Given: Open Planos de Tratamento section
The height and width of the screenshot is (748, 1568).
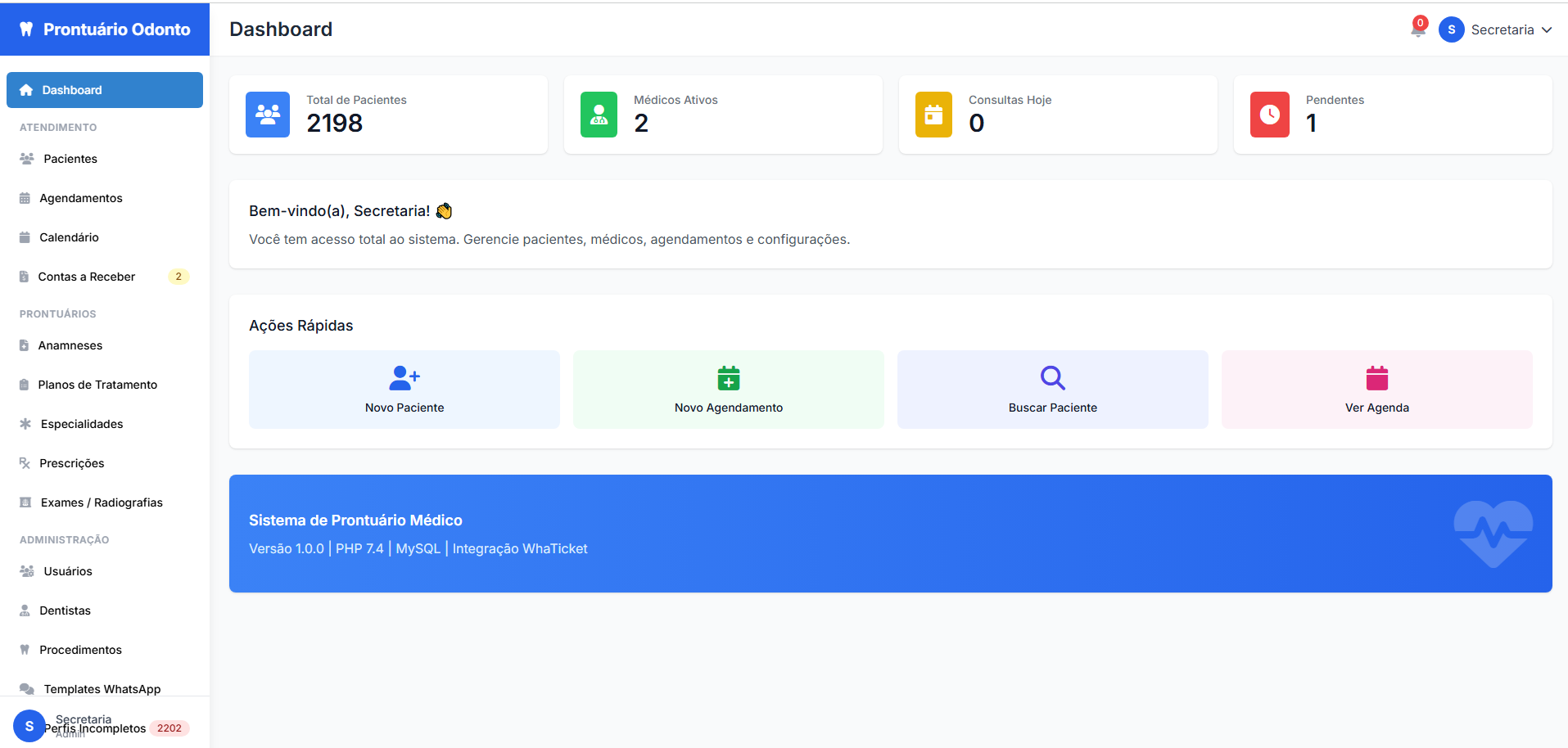Looking at the screenshot, I should coord(97,384).
